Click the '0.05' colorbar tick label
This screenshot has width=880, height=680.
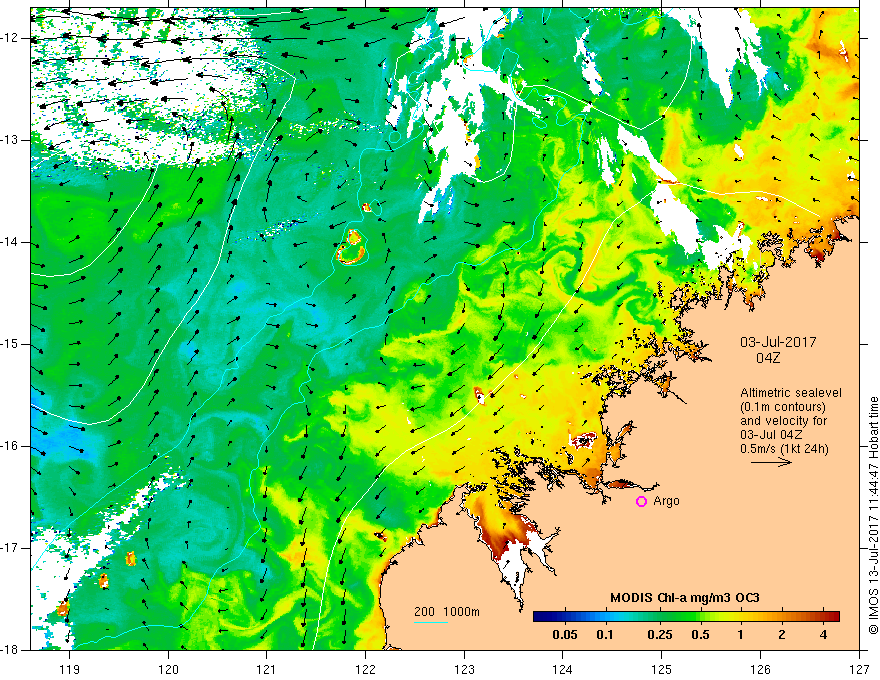click(x=565, y=635)
